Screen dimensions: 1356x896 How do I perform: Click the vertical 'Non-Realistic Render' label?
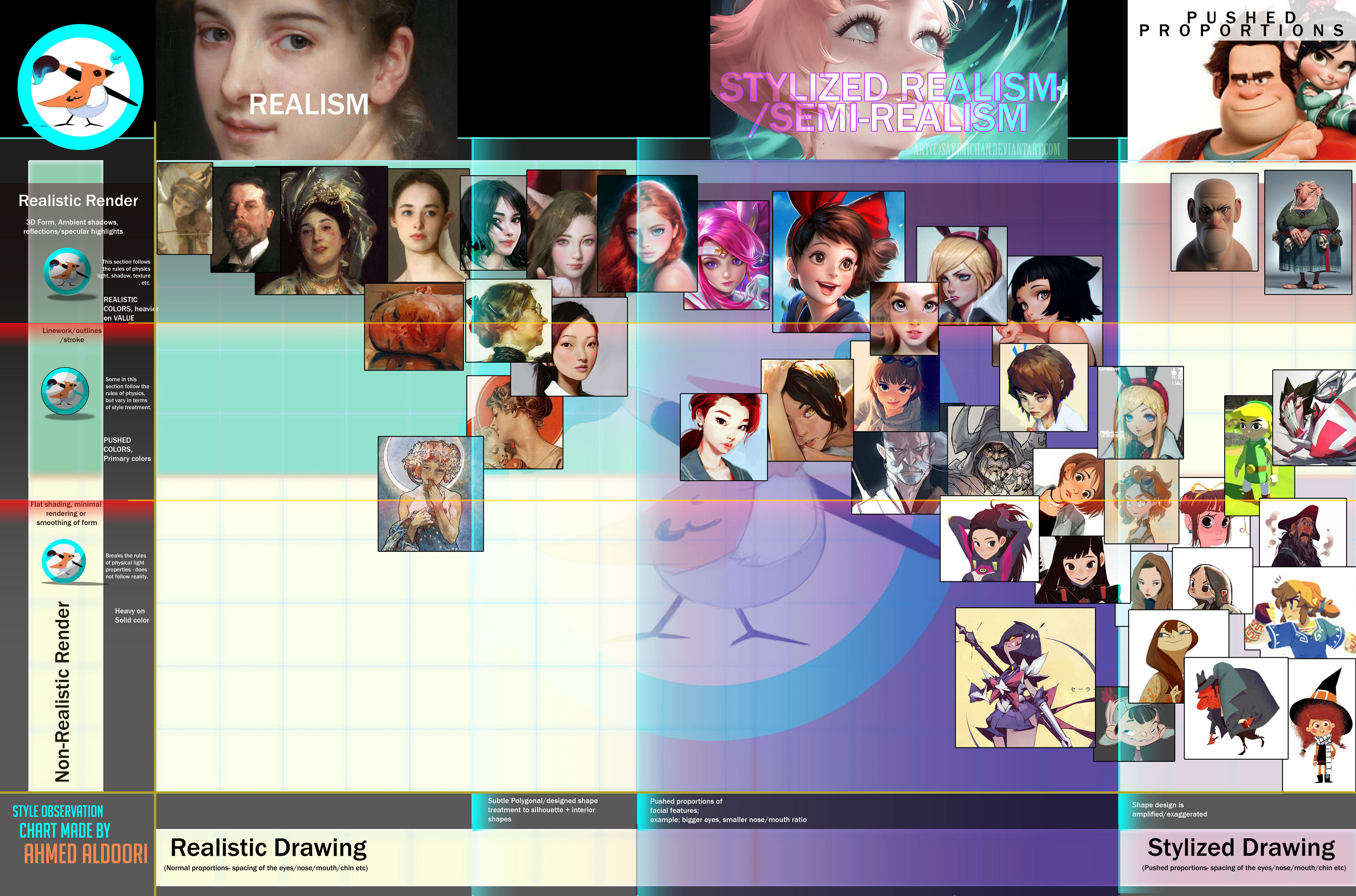62,691
